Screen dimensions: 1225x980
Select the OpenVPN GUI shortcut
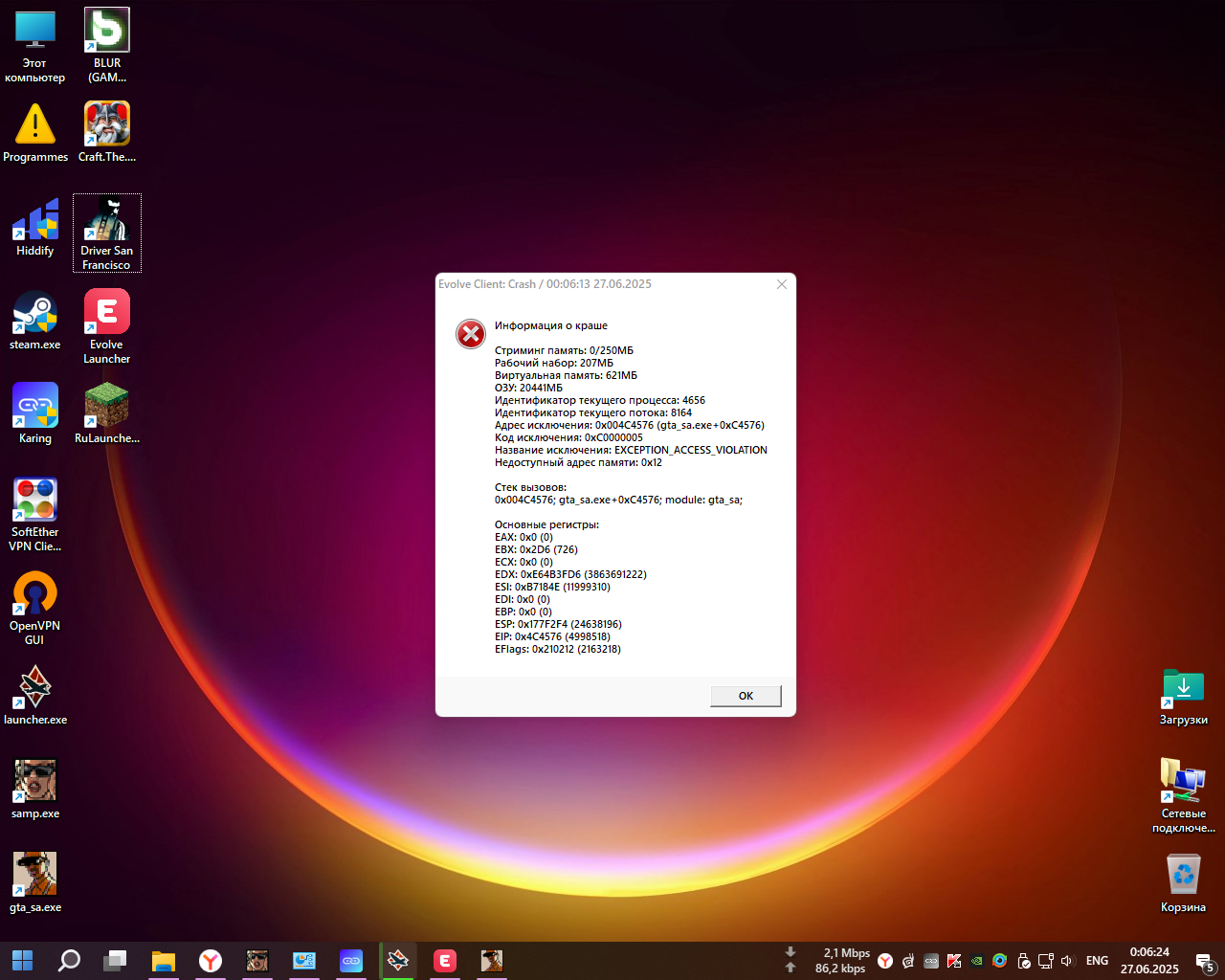(x=35, y=609)
